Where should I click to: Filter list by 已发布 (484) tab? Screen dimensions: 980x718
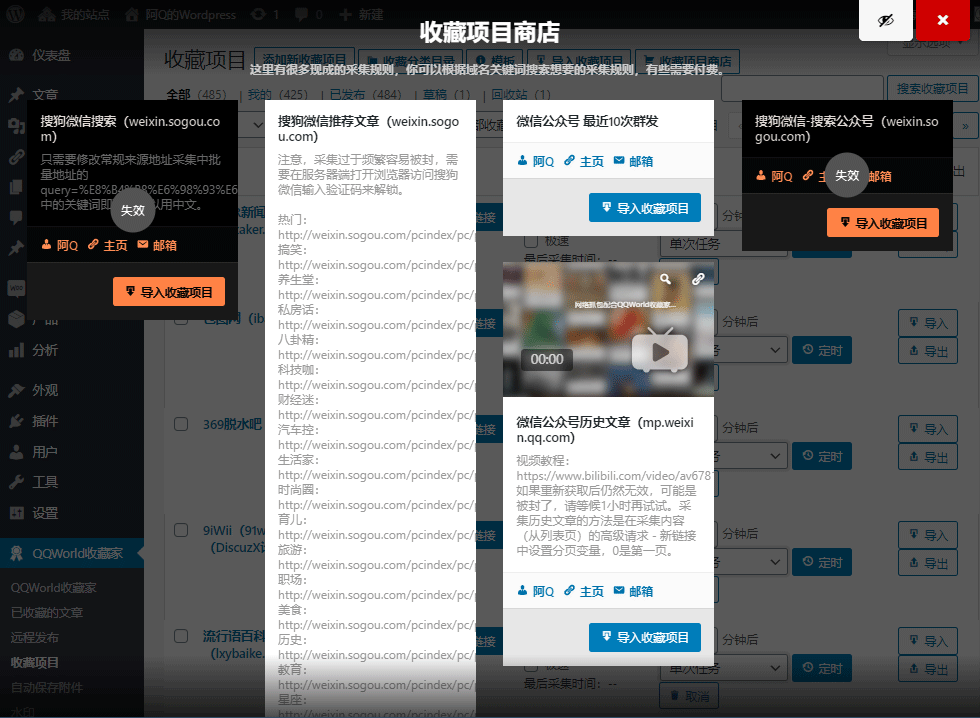coord(366,94)
